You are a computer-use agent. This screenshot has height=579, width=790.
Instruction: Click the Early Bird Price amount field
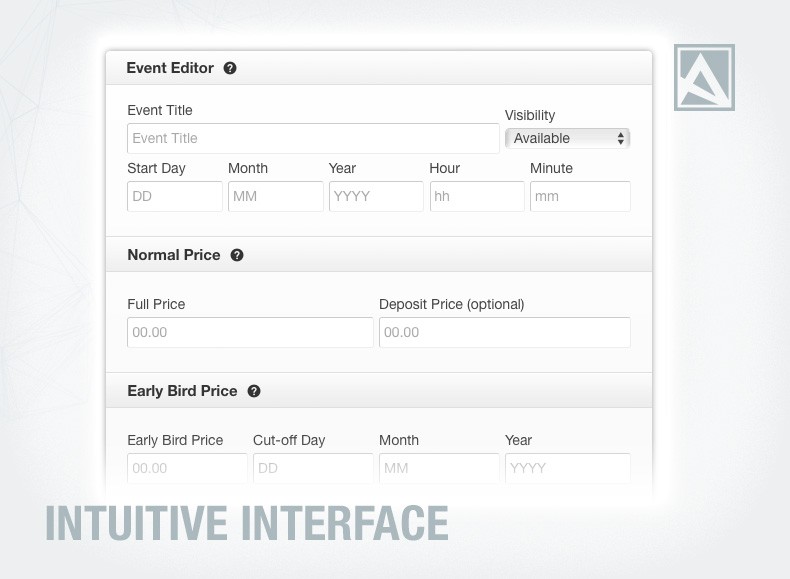click(187, 468)
